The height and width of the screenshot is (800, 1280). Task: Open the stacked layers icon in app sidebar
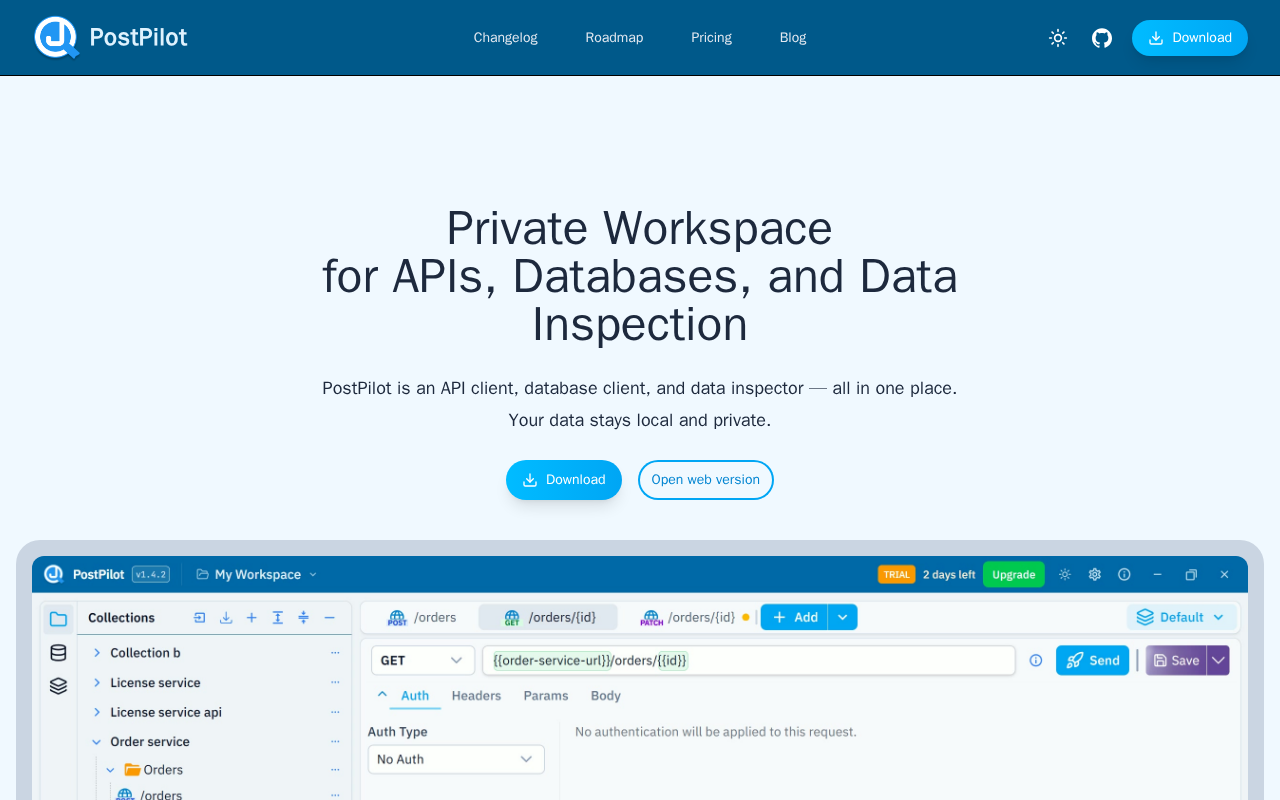click(x=58, y=686)
